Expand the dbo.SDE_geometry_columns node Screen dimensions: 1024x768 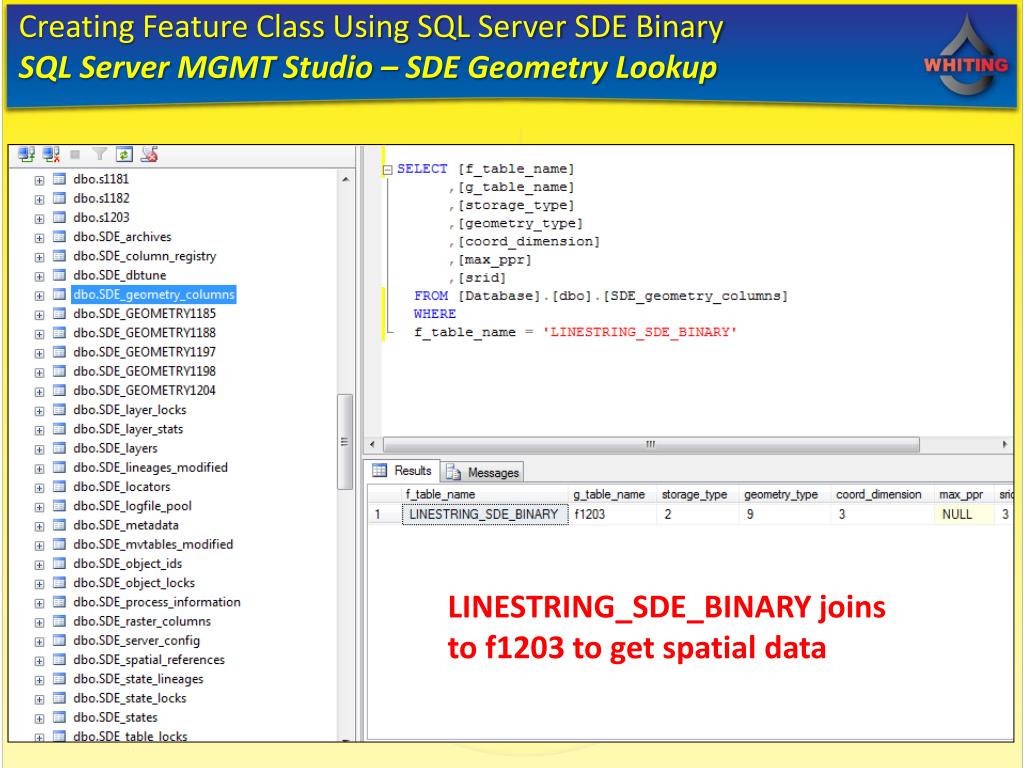point(39,296)
